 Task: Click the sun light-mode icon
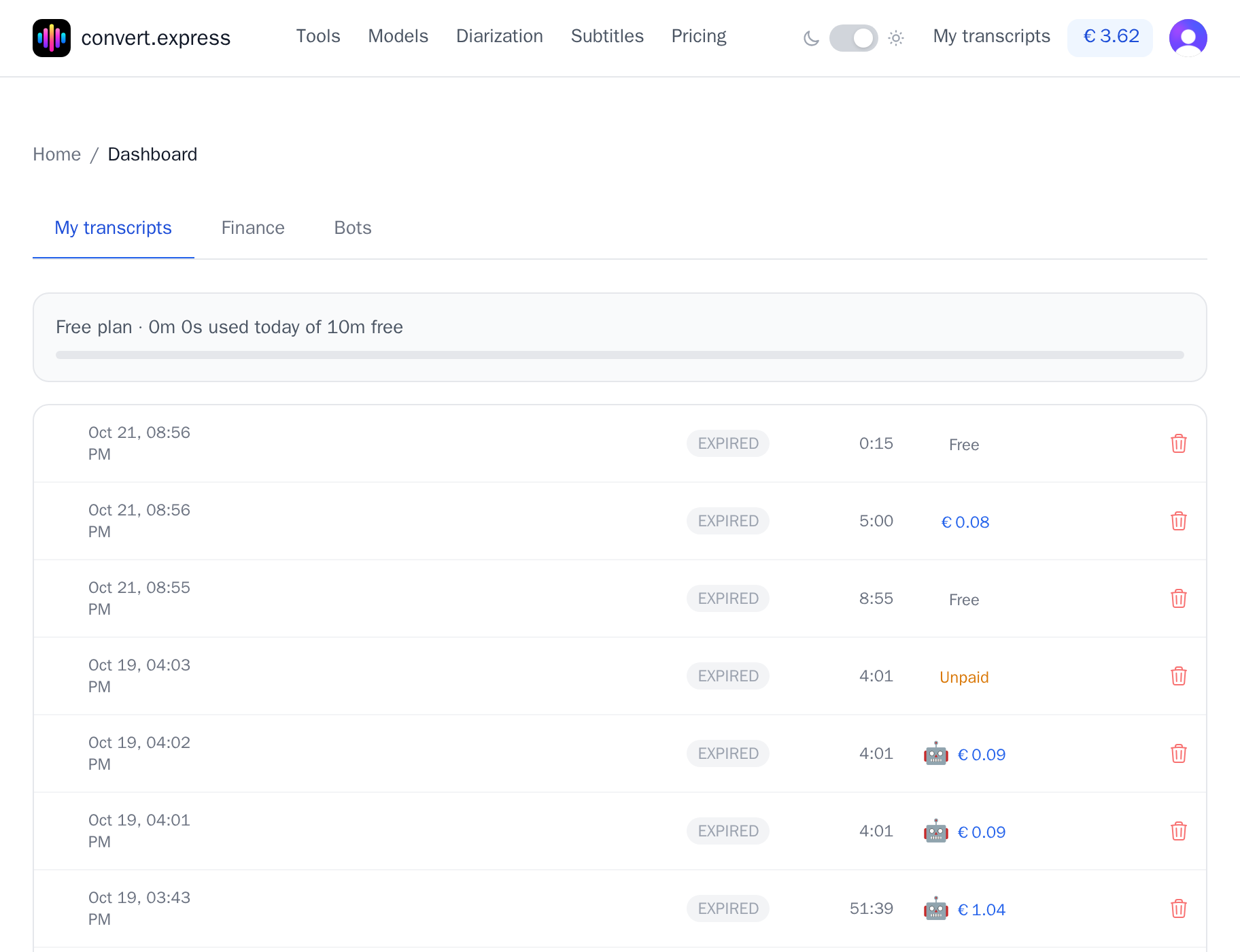[896, 38]
